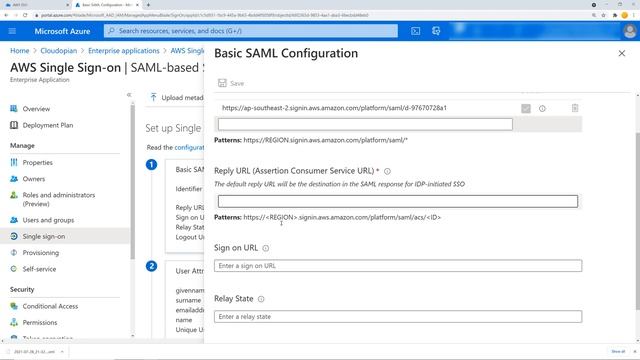Collapse the left navigation menu

129,95
